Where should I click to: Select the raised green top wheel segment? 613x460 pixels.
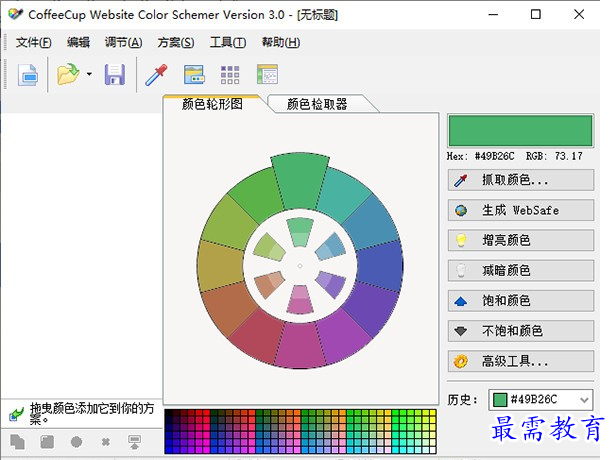click(x=300, y=181)
